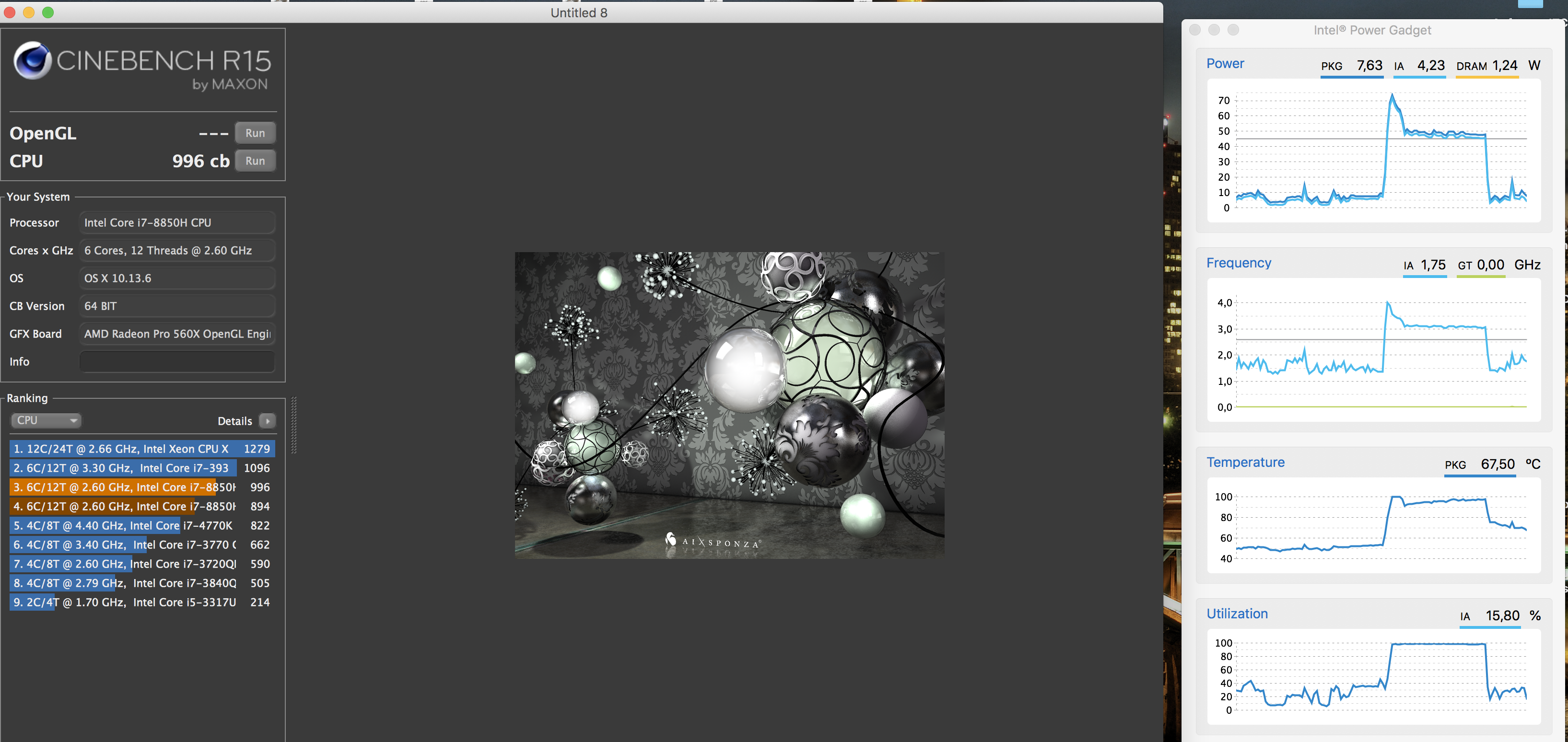The image size is (1568, 742).
Task: Click the AixSponza logo in the render
Action: click(713, 541)
